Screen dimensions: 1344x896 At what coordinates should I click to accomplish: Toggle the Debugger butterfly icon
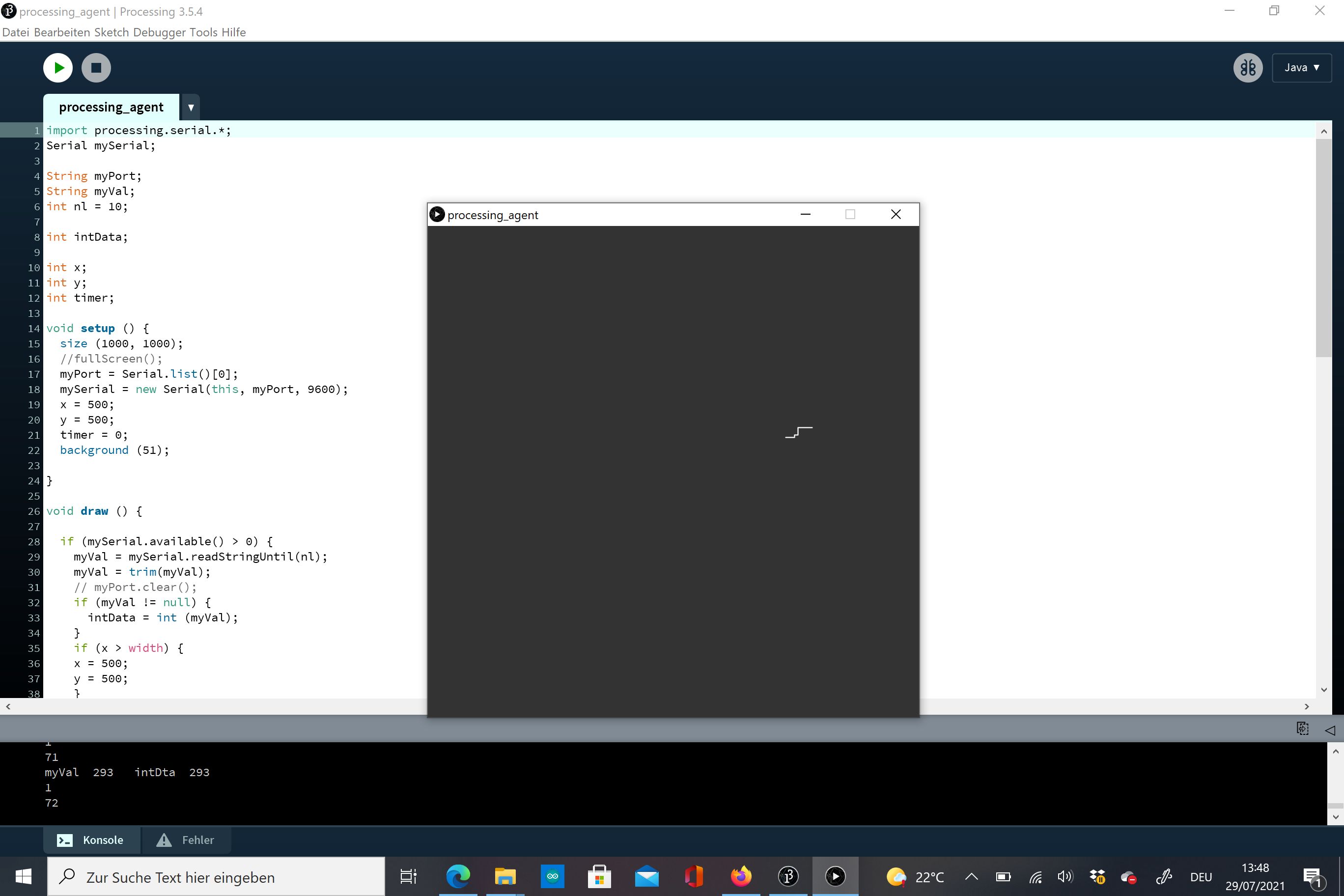1247,67
